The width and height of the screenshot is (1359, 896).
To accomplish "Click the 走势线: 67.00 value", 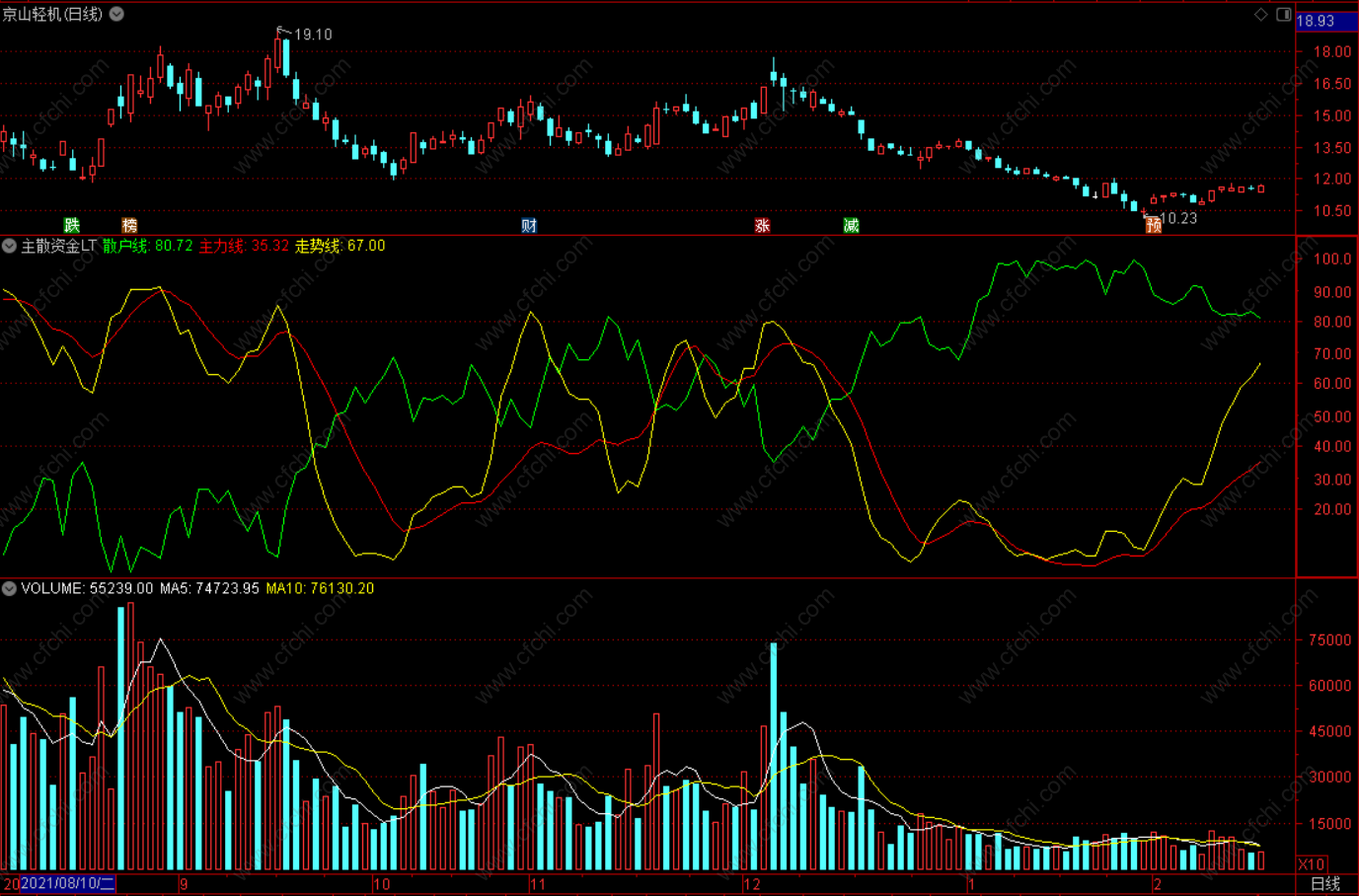I will (x=340, y=246).
